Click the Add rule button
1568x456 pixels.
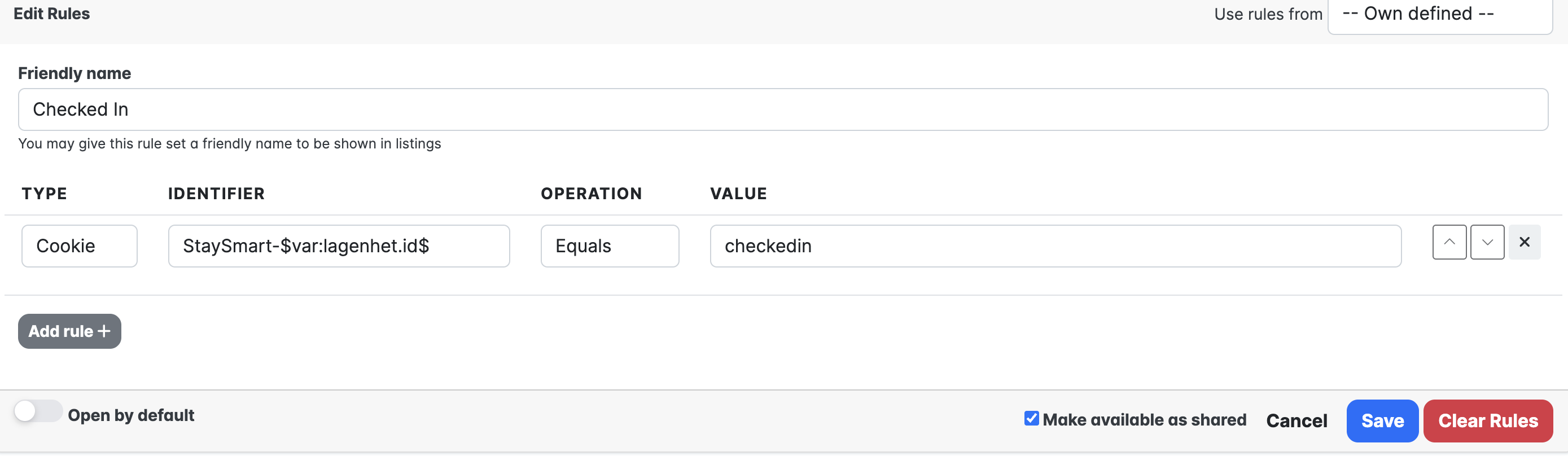pyautogui.click(x=61, y=331)
